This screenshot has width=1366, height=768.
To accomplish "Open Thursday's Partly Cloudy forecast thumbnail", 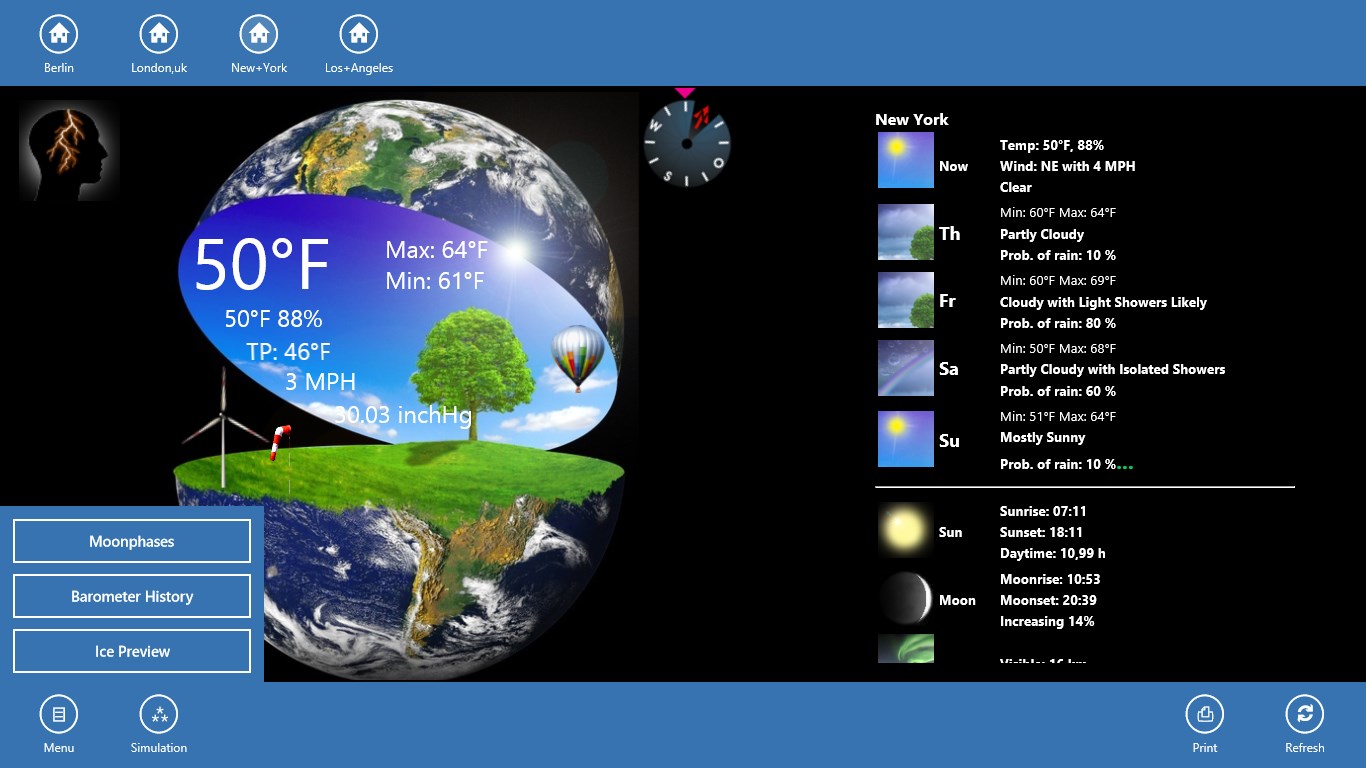I will click(905, 232).
